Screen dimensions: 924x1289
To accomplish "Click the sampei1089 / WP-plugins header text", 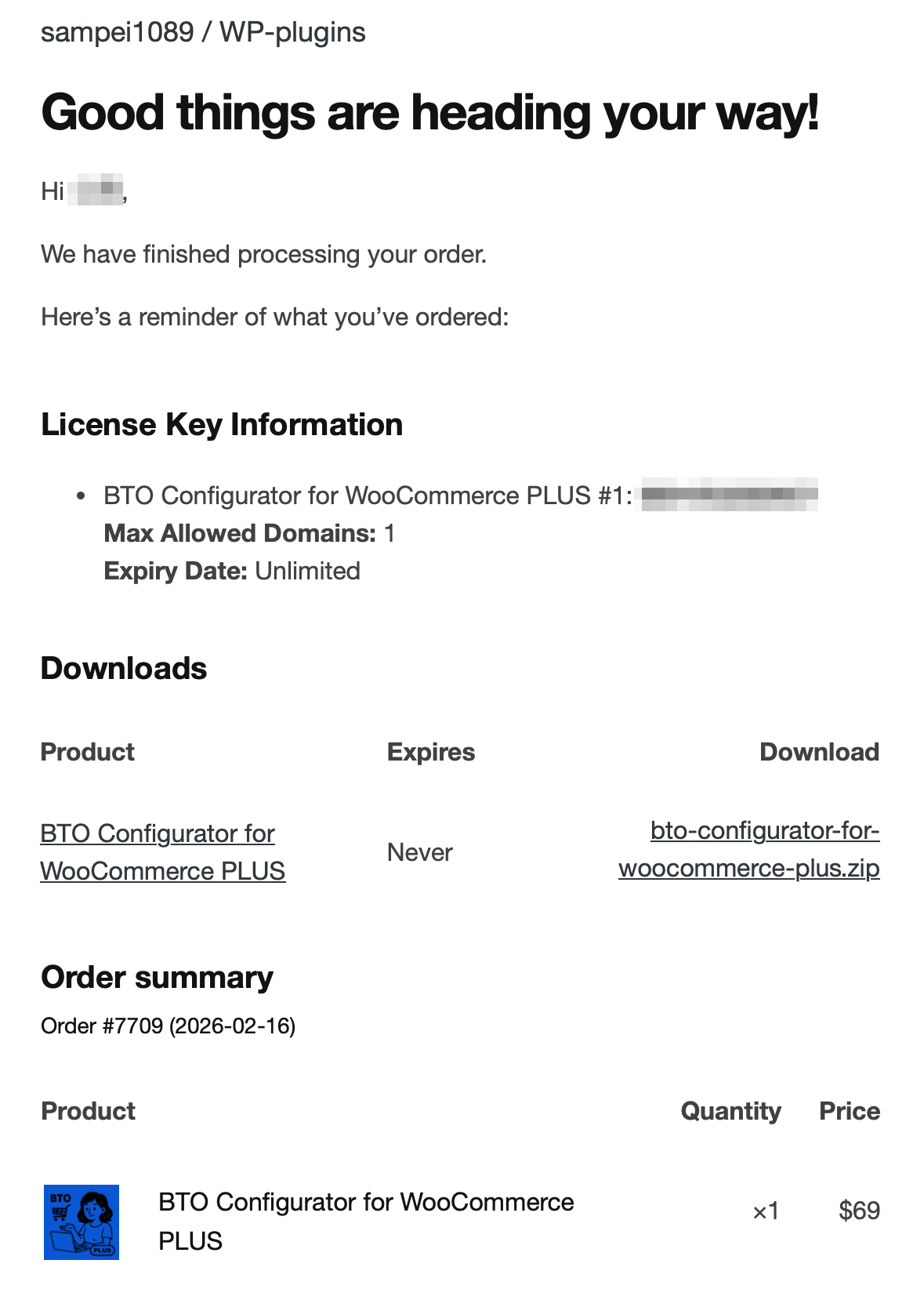I will 203,32.
